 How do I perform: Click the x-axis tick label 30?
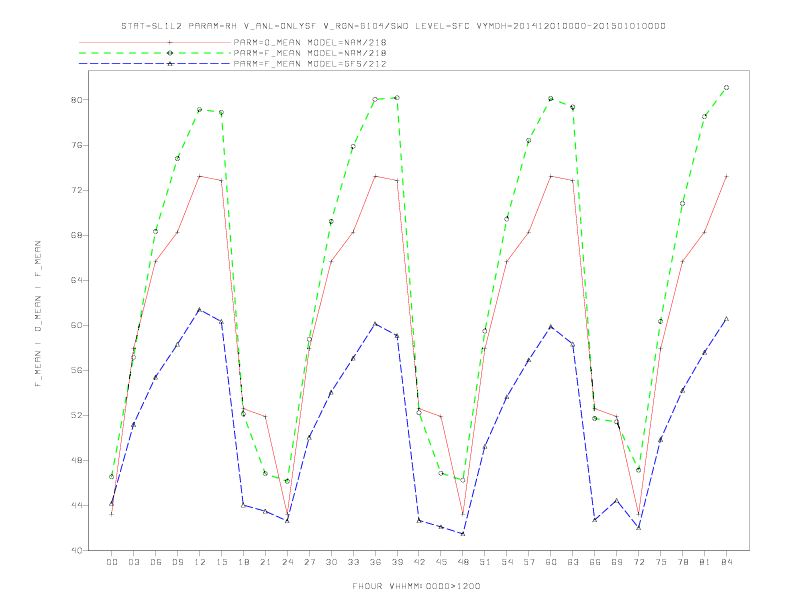[331, 562]
